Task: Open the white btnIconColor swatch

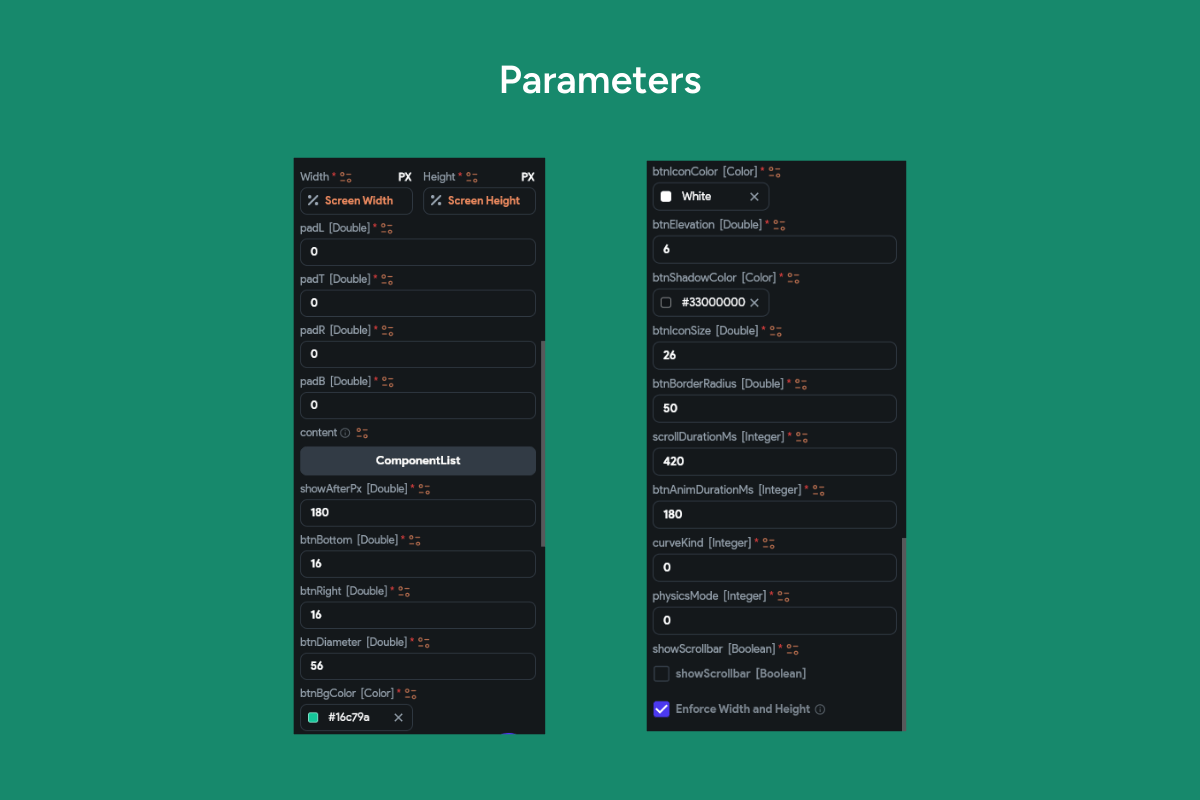Action: click(666, 197)
